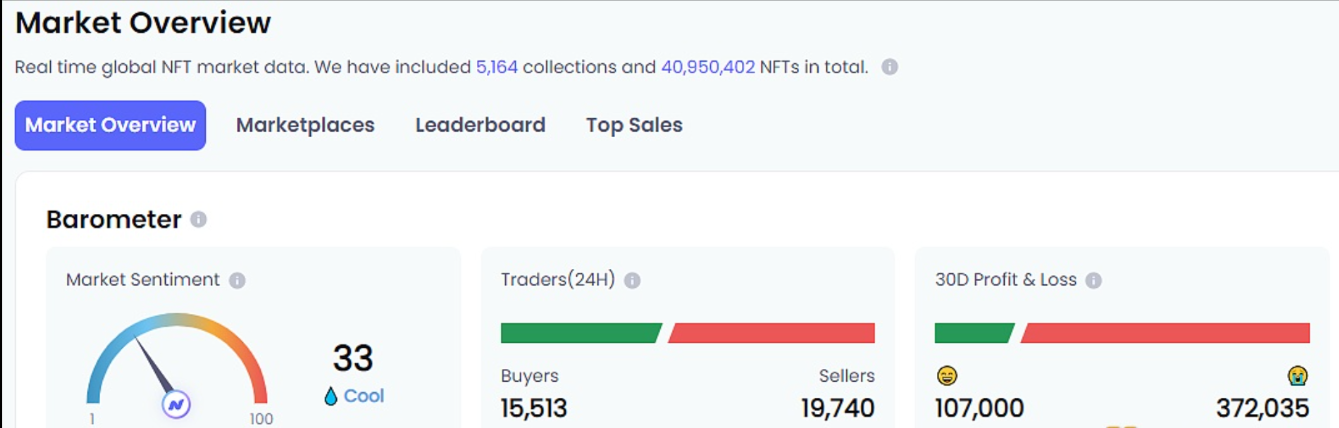Click the water drop Cool icon
This screenshot has height=428, width=1339.
[x=331, y=397]
